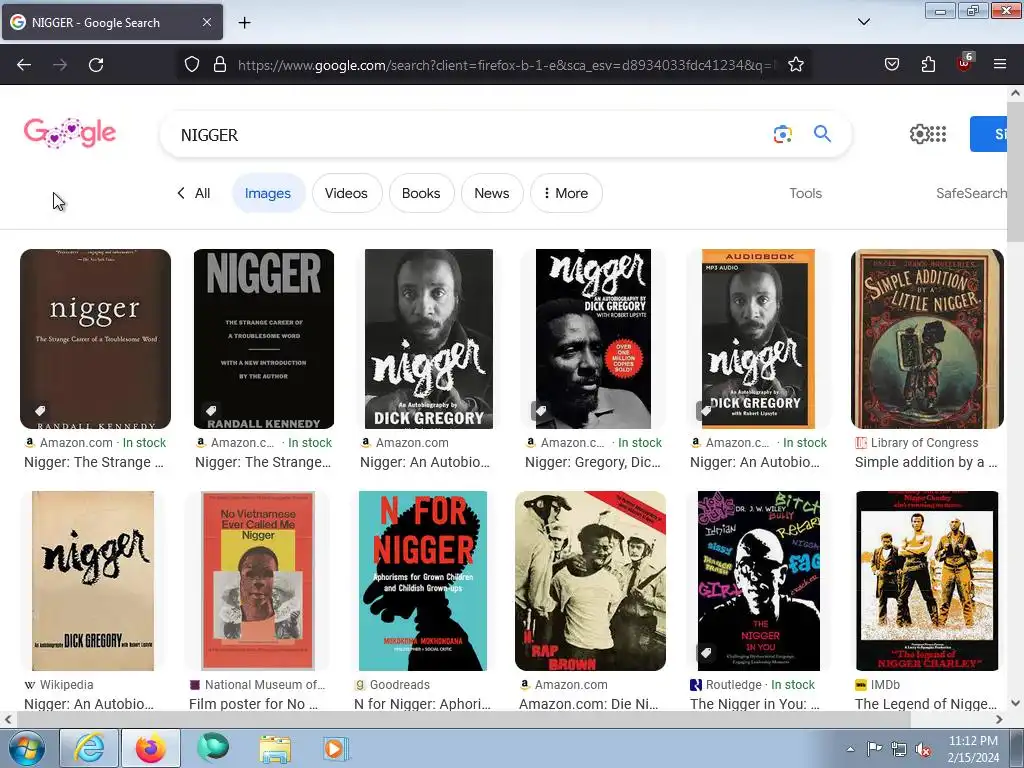This screenshot has width=1024, height=768.
Task: Click the product tag icon on the brown Randall Kennedy cover
Action: click(x=40, y=411)
